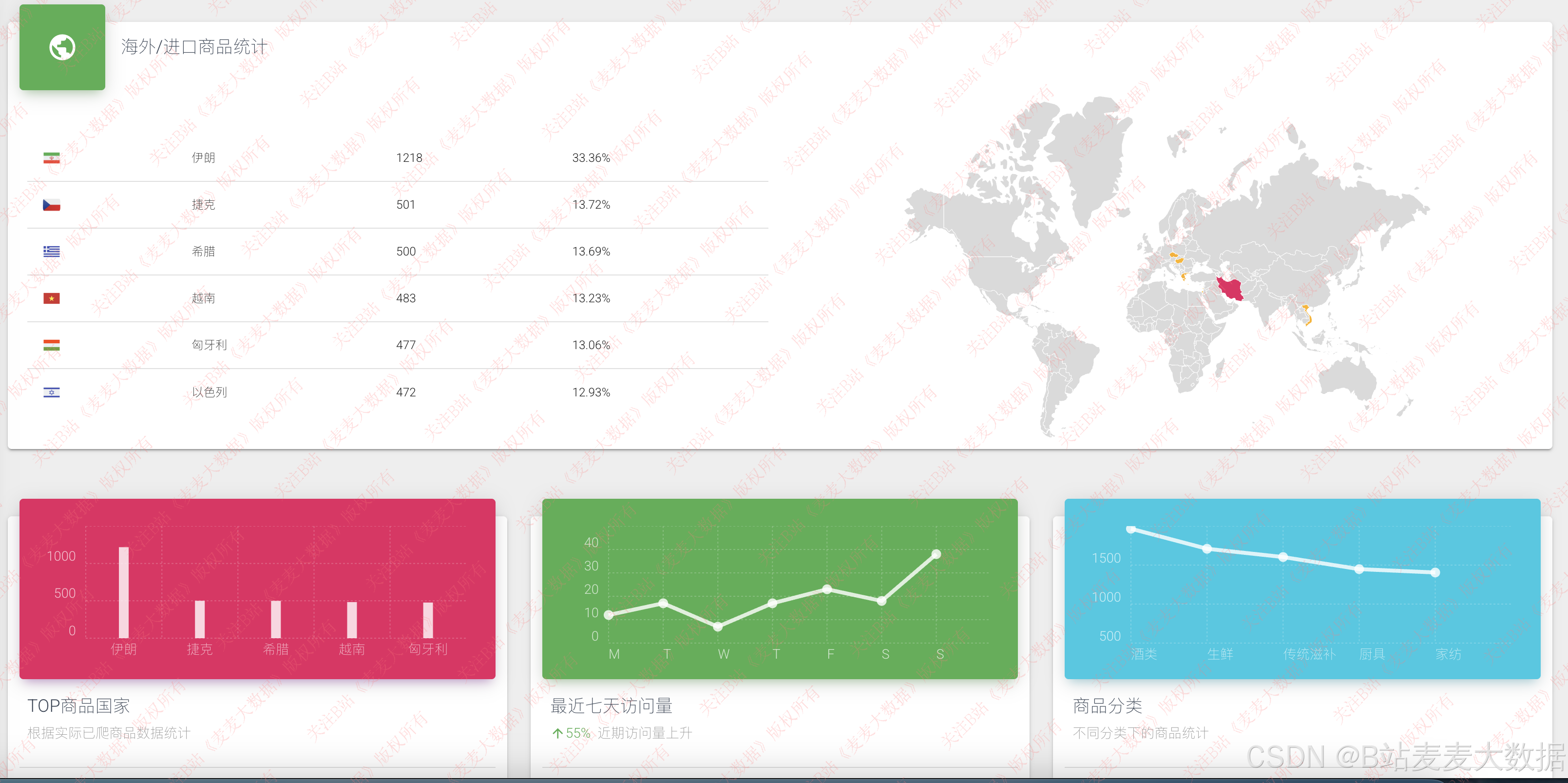Click the 不同分类下的商品统计 subtitle
Screen dimensions: 1568x783
coord(1141,733)
